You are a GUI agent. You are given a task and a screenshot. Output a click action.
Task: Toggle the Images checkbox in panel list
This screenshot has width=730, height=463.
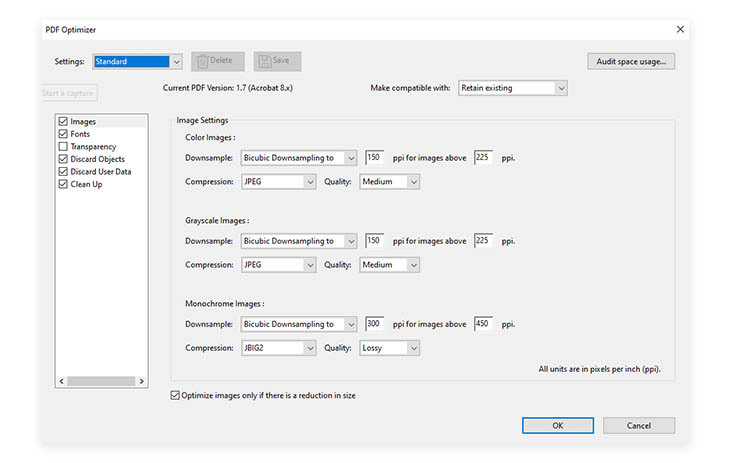pos(64,122)
